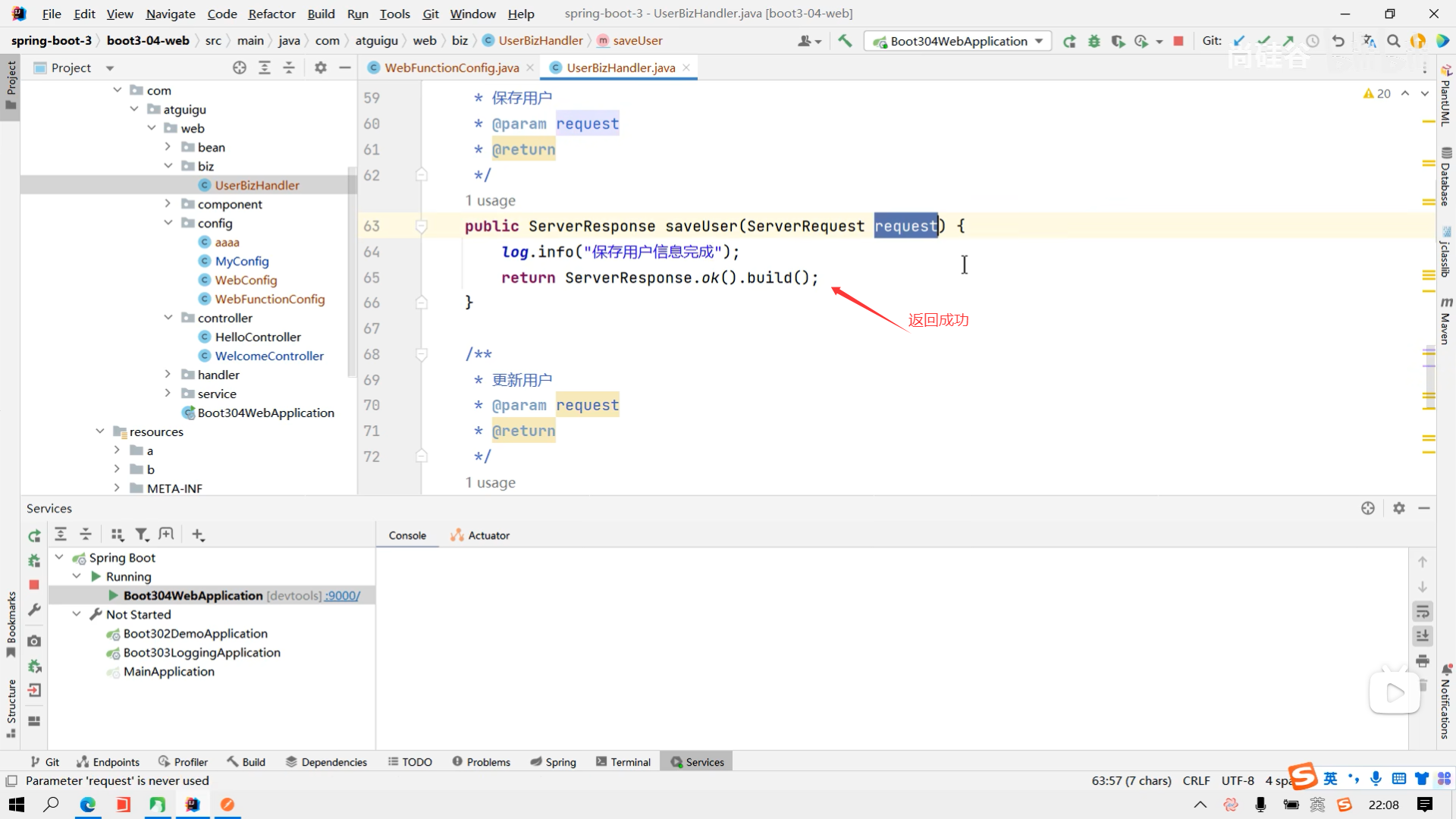Click the Build project hammer icon
1456x819 pixels.
(845, 41)
